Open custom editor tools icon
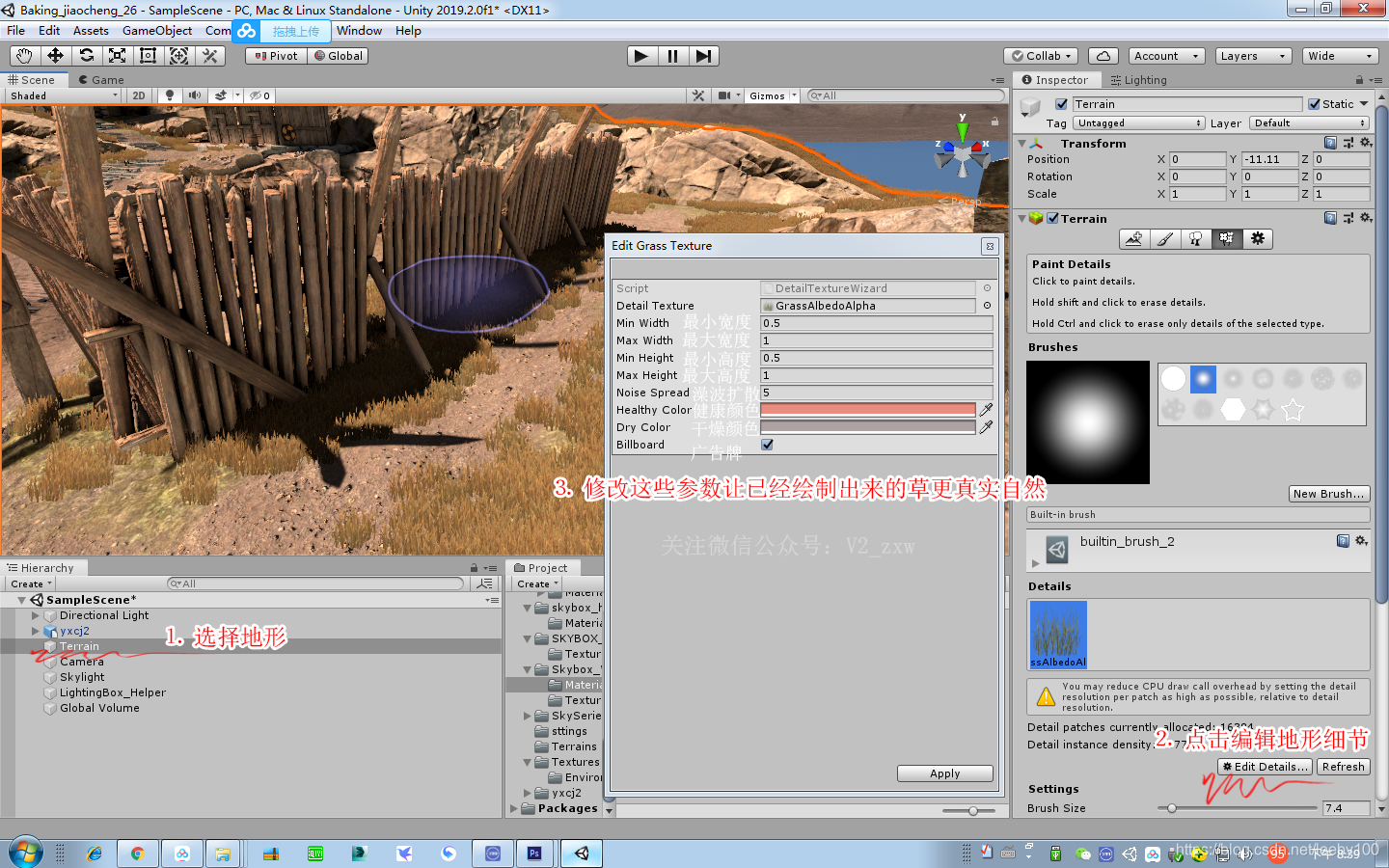Screen dimensions: 1389x868 click(209, 56)
